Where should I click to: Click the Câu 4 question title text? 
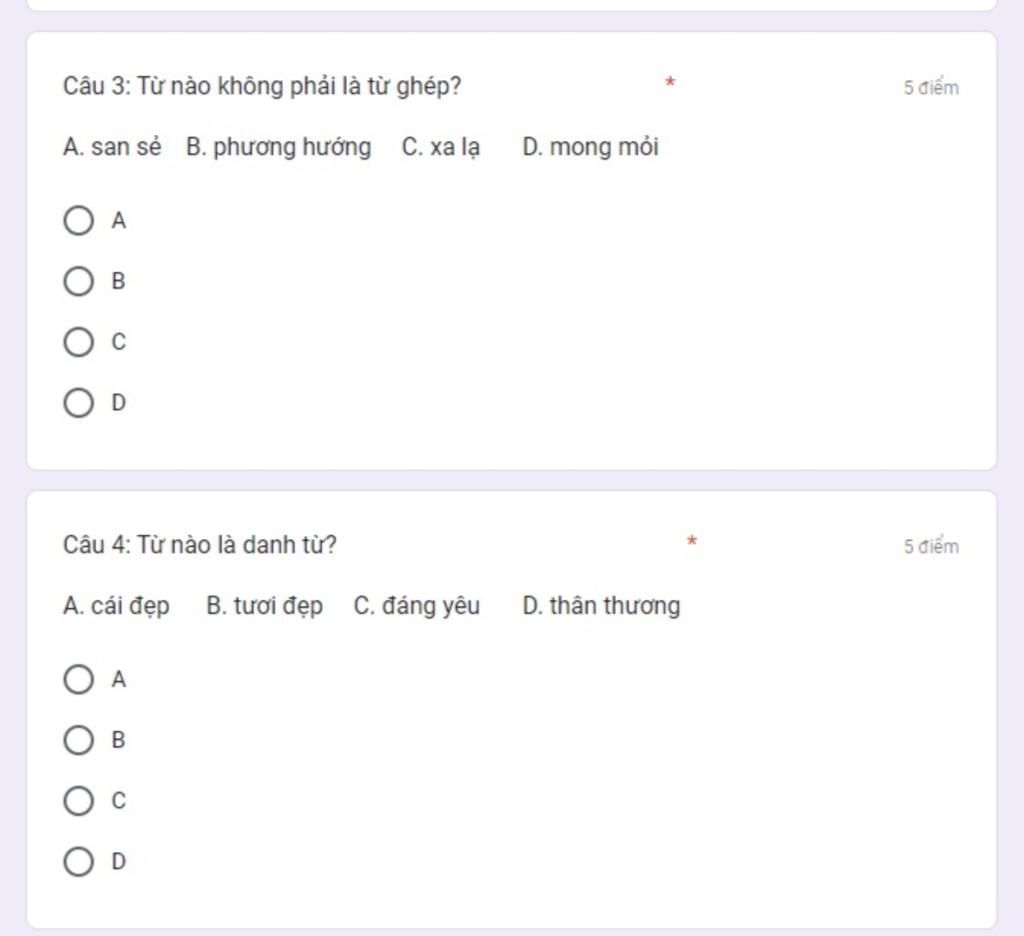coord(200,545)
